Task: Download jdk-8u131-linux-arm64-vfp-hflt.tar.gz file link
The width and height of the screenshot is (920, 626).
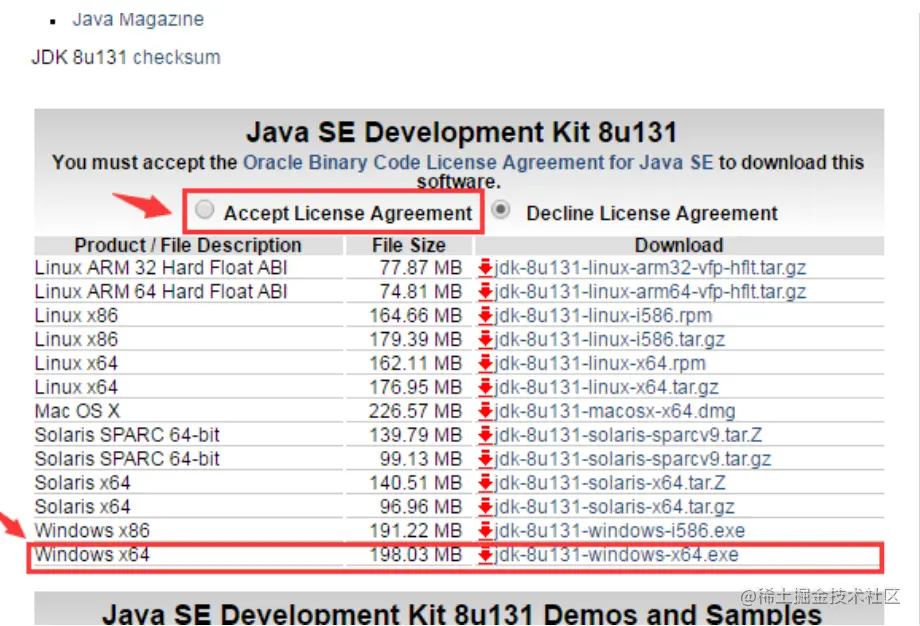Action: pos(650,292)
